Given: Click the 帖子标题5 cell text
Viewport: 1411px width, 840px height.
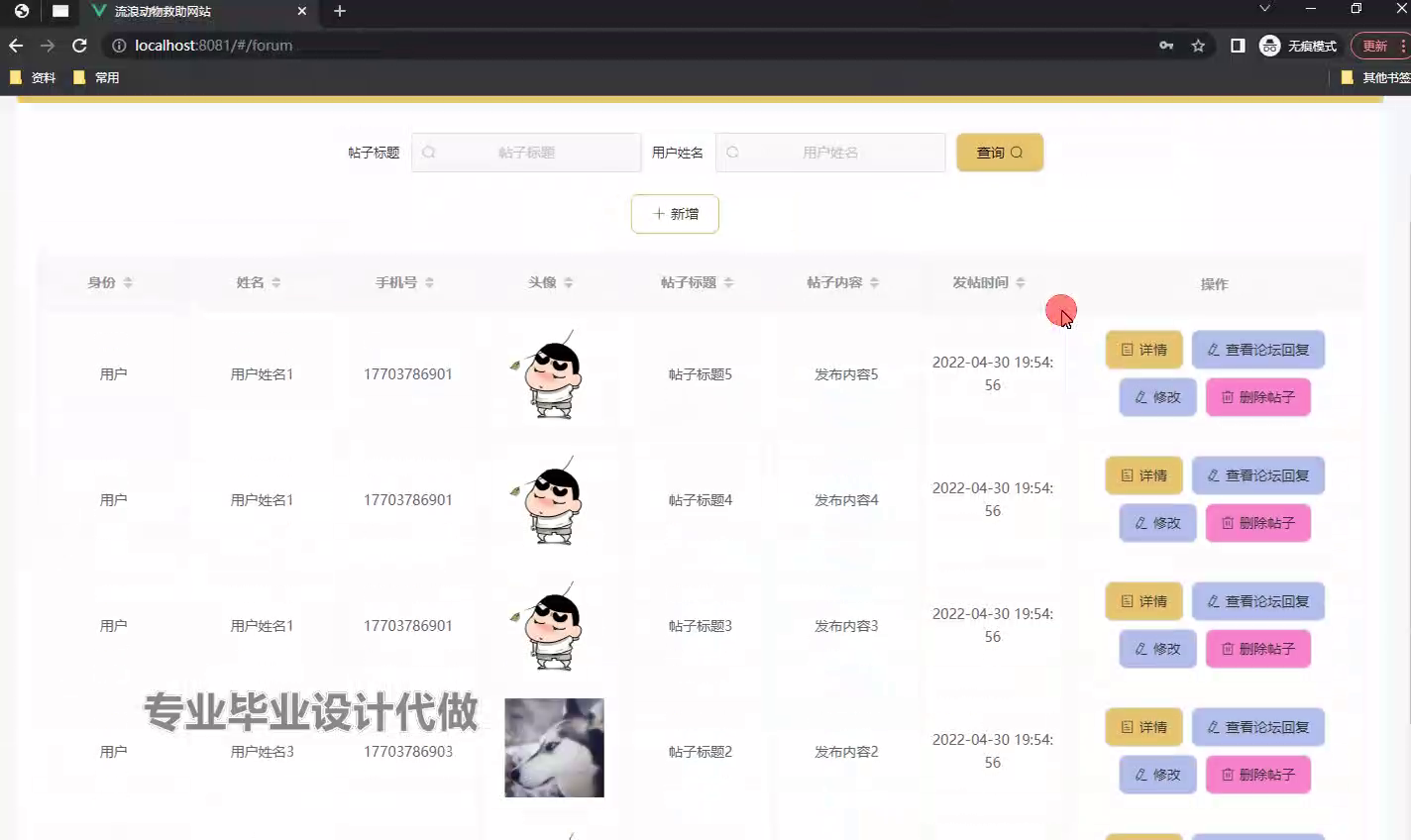Looking at the screenshot, I should tap(700, 374).
